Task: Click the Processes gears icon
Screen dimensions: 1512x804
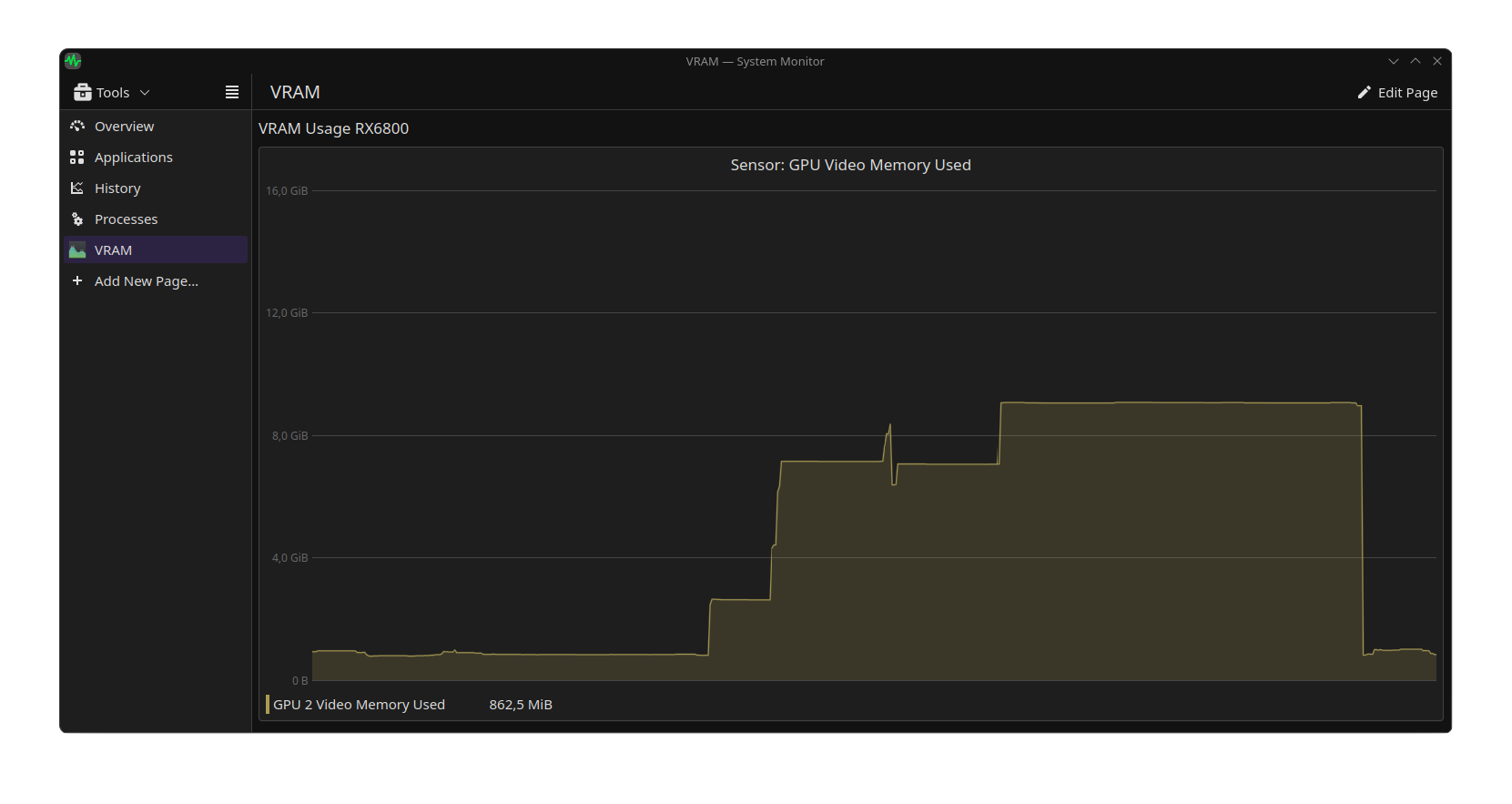Action: [77, 219]
